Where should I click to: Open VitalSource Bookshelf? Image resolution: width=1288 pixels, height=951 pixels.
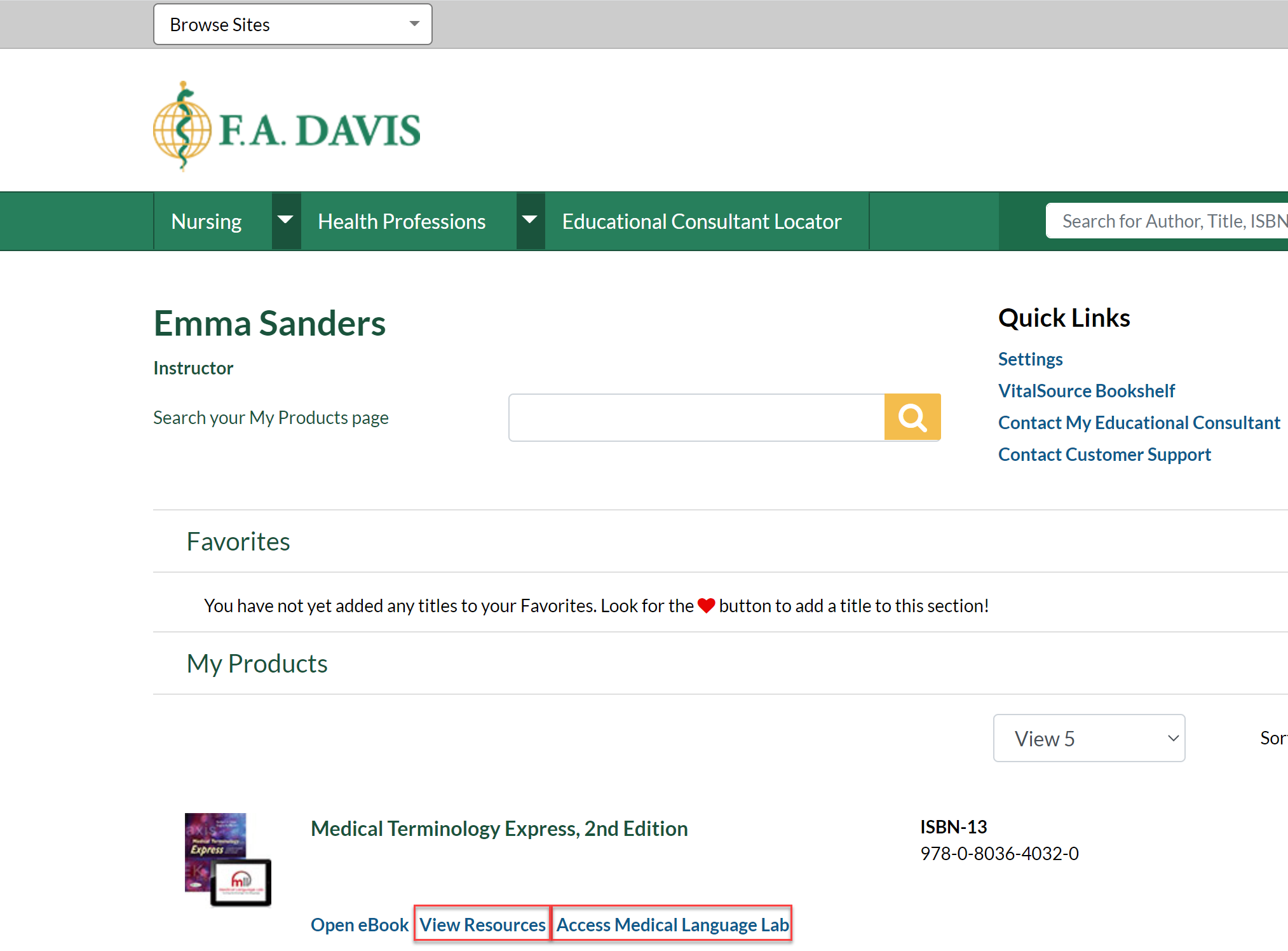[1087, 390]
